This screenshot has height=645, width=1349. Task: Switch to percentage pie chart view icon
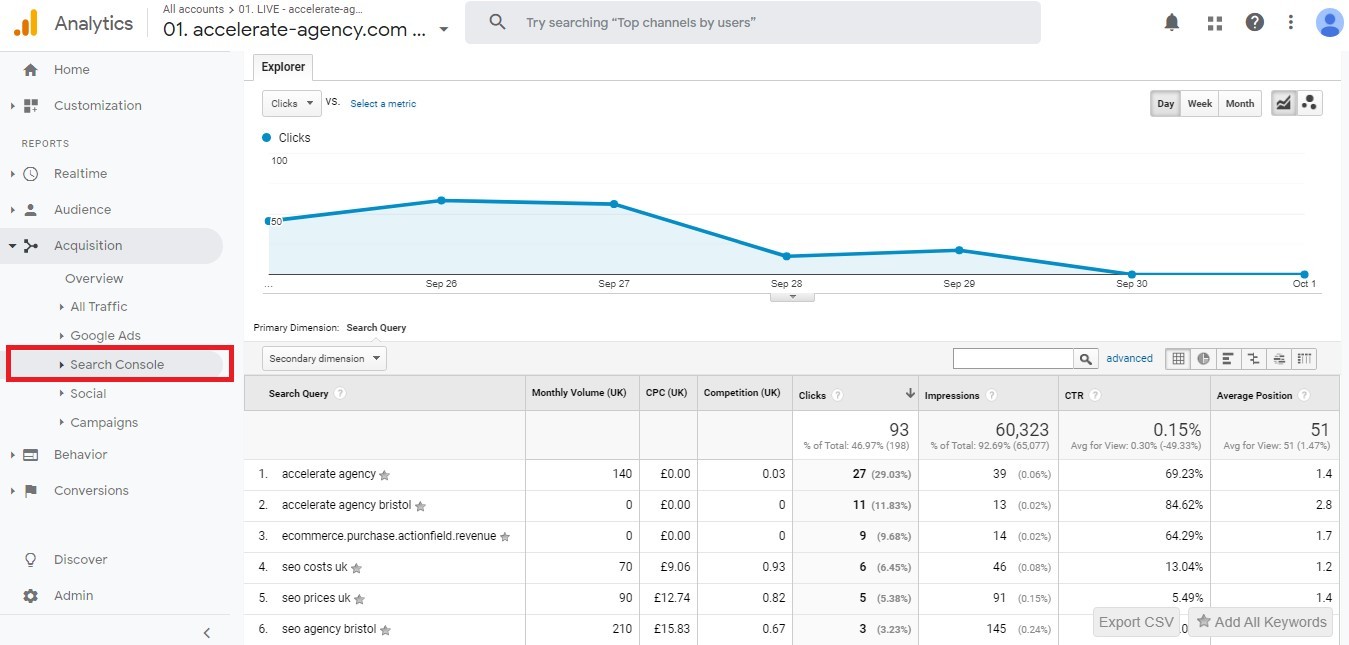point(1203,358)
